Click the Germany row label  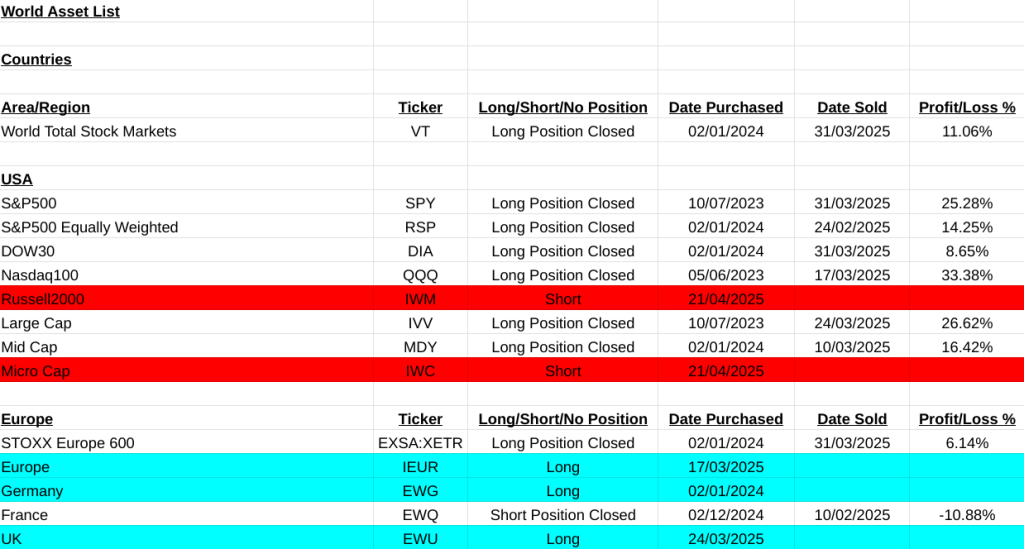(32, 491)
